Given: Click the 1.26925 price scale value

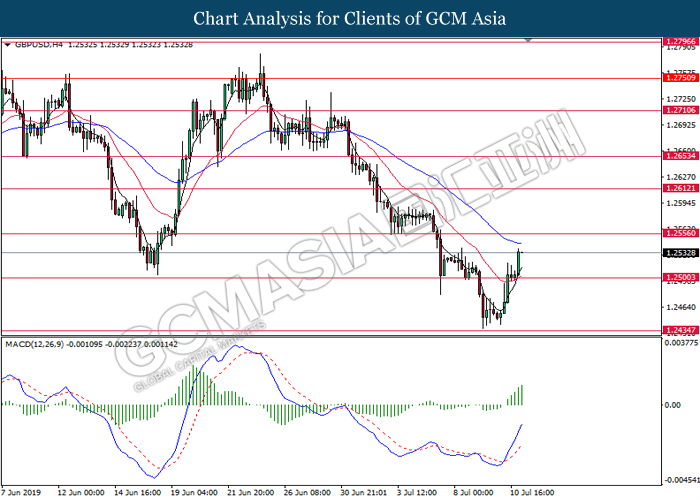Looking at the screenshot, I should (x=680, y=125).
